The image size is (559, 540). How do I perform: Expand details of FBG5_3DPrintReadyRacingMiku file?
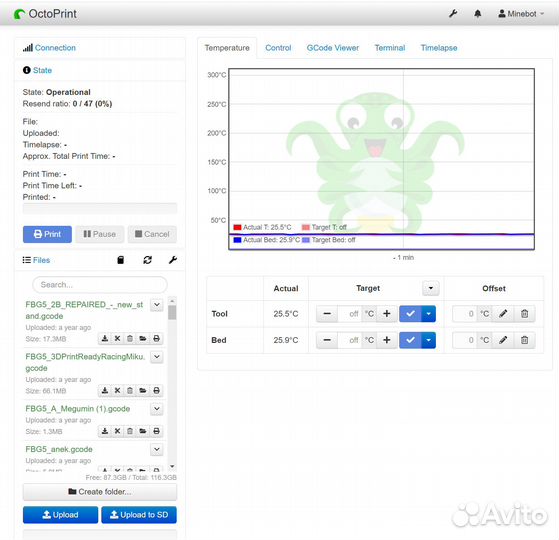[157, 357]
